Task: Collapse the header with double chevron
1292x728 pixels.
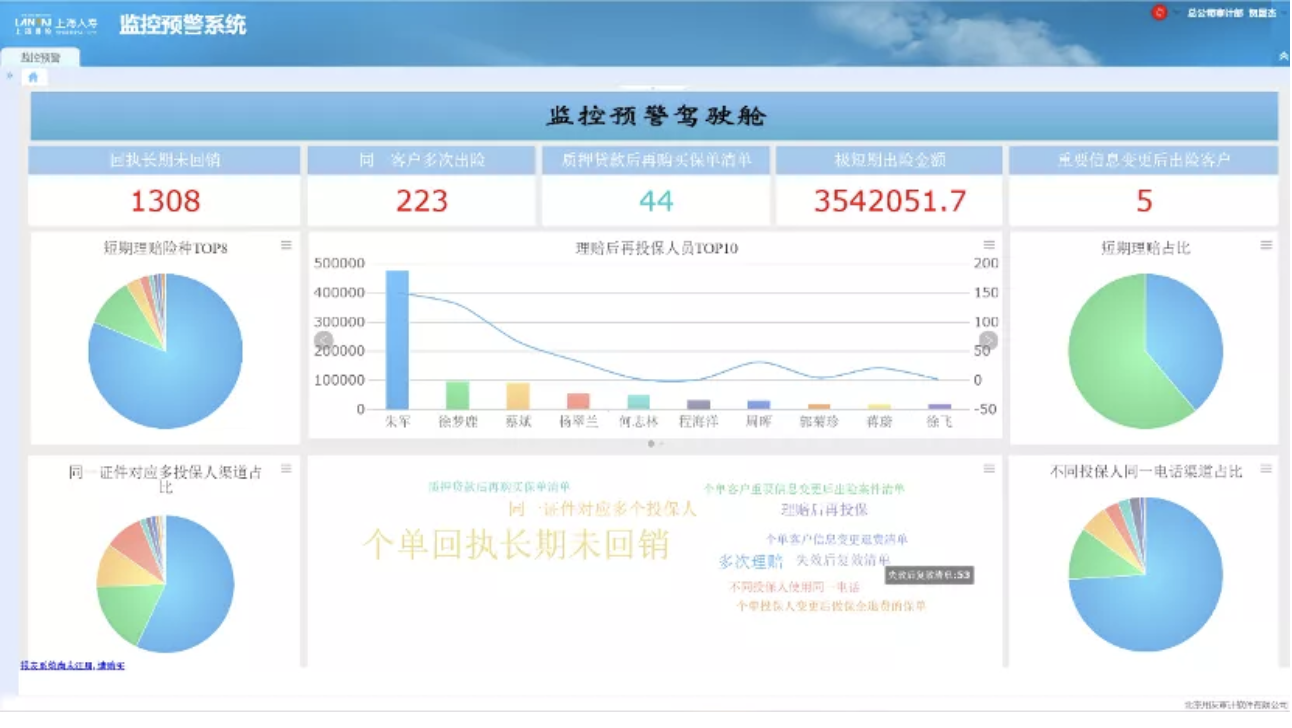Action: [1283, 57]
